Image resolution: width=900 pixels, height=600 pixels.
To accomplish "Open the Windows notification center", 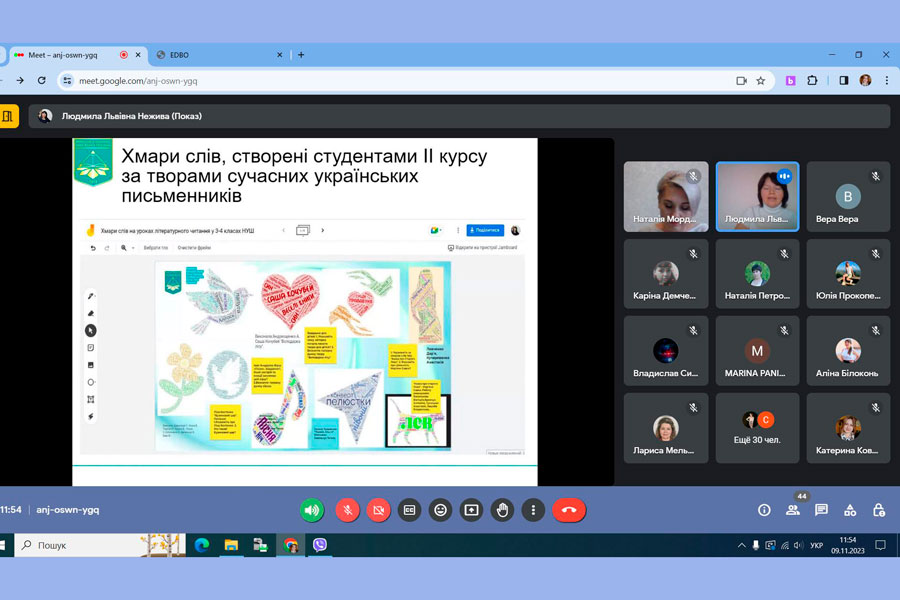I will 880,545.
